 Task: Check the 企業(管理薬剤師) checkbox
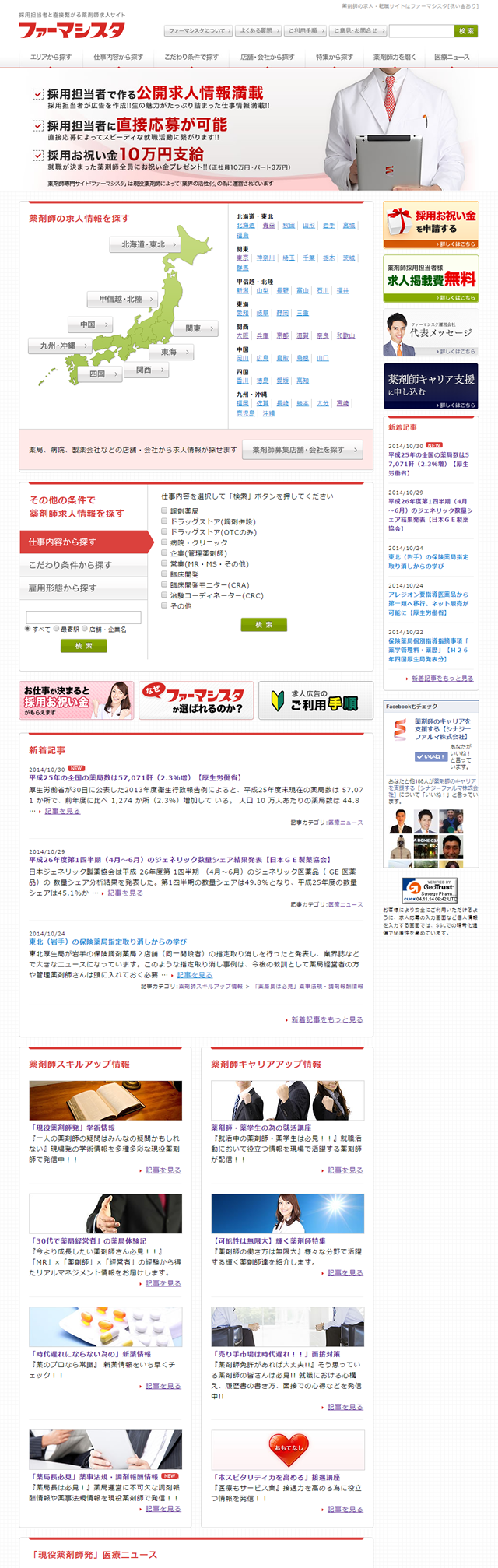[164, 553]
